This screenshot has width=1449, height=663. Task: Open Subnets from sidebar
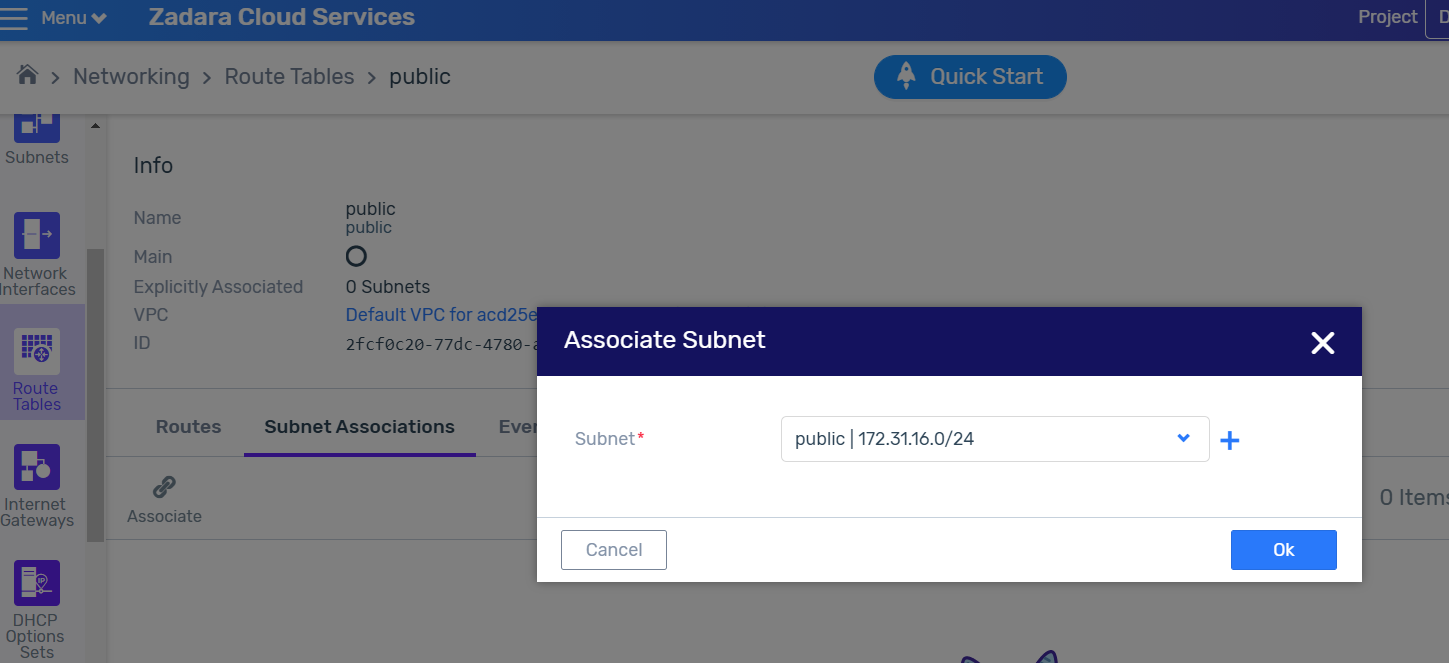click(x=37, y=138)
